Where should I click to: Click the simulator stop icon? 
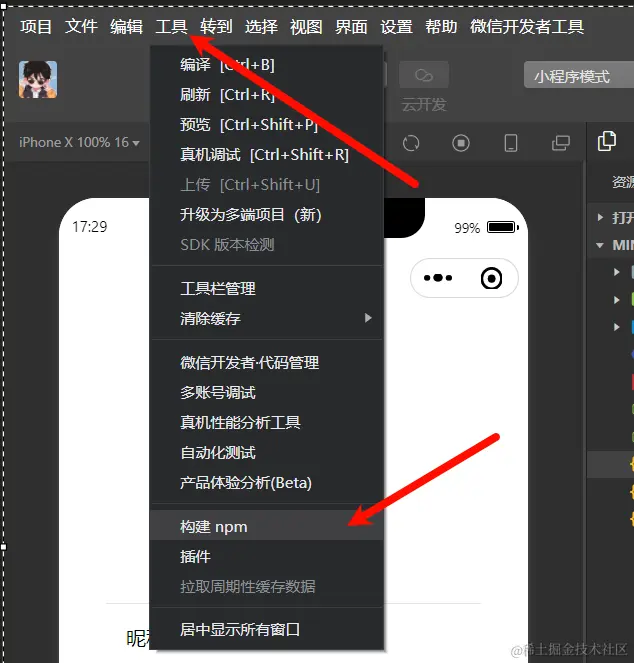(x=461, y=143)
